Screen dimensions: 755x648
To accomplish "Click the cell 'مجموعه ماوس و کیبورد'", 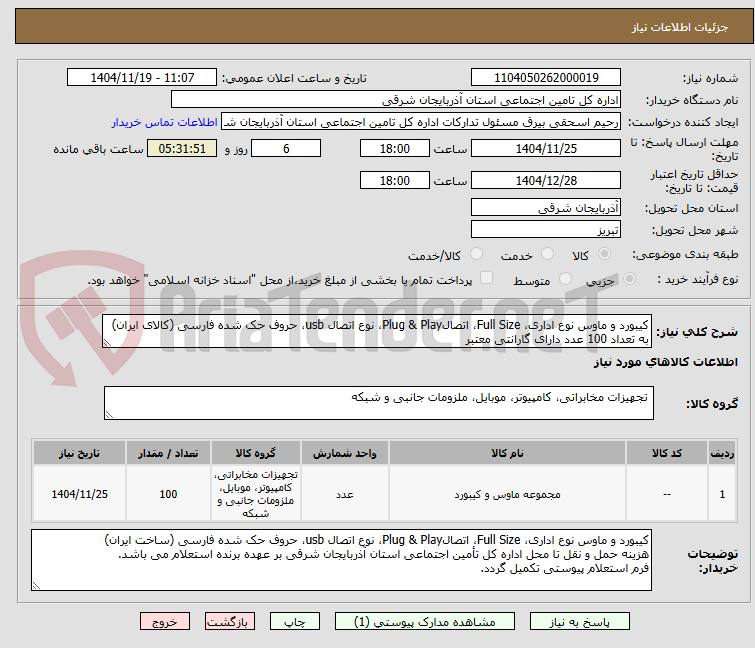I will click(507, 494).
